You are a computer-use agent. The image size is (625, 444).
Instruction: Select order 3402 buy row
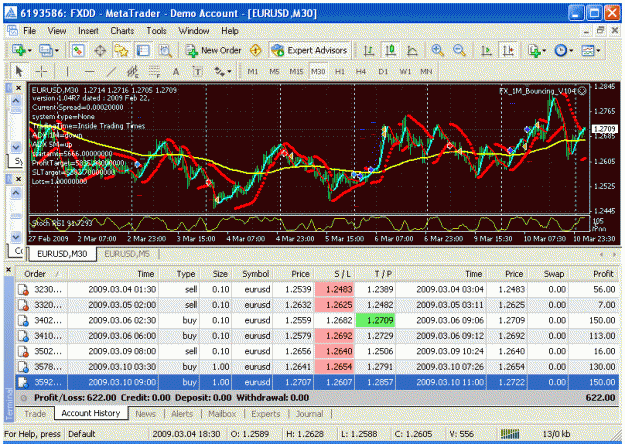pos(317,320)
